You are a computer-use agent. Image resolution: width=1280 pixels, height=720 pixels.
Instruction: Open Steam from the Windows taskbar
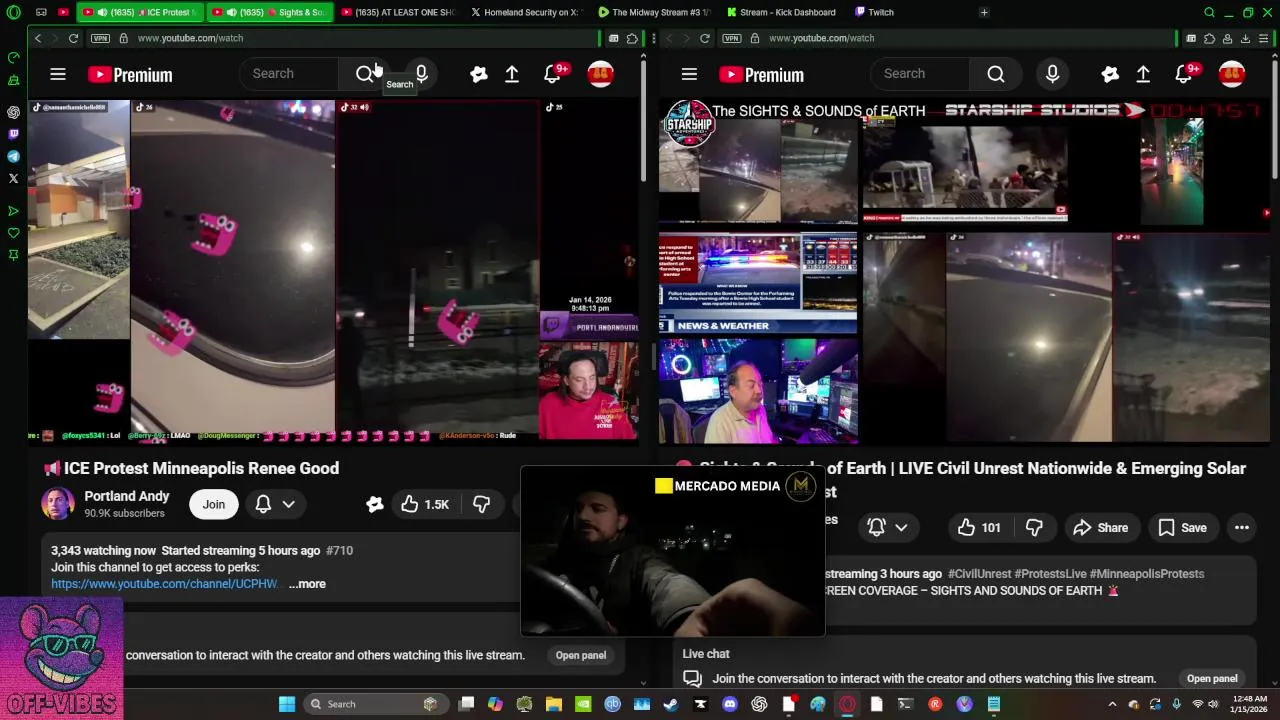(671, 704)
